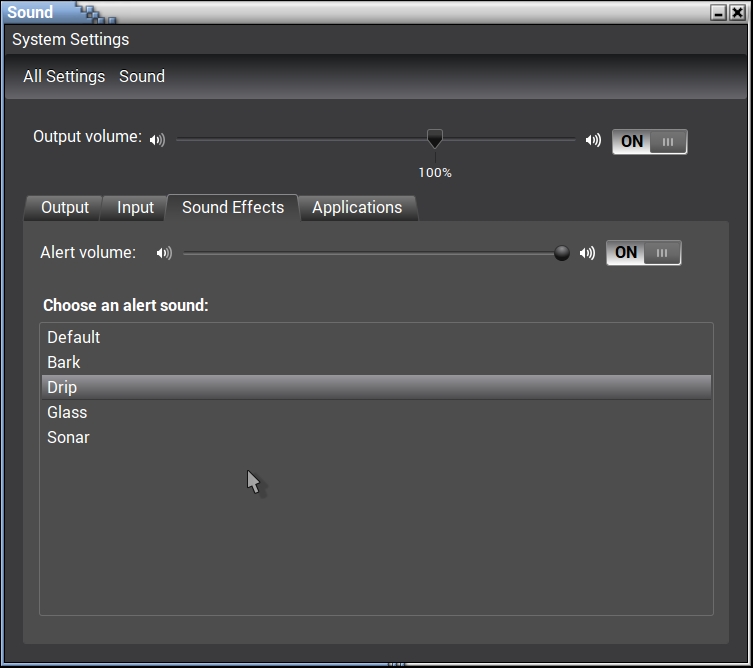Select Glass as the alert sound
The height and width of the screenshot is (668, 753).
coord(67,412)
